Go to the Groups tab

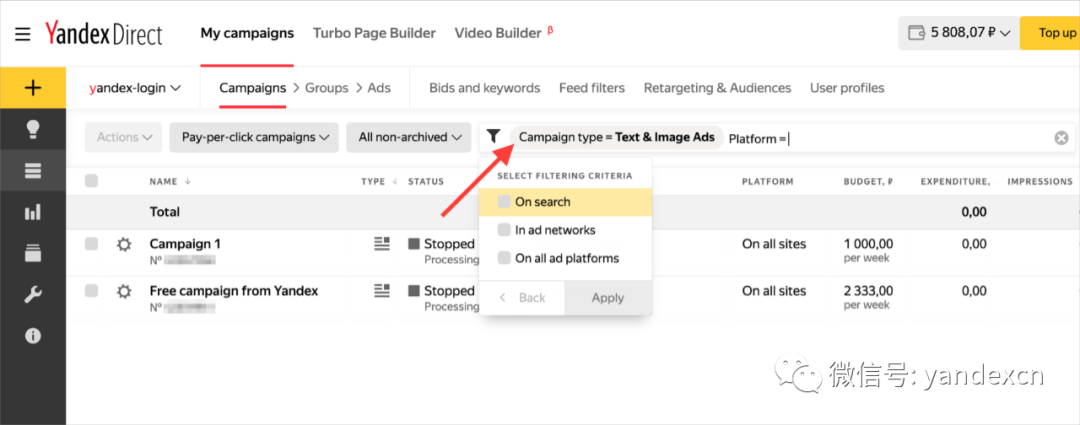tap(327, 88)
